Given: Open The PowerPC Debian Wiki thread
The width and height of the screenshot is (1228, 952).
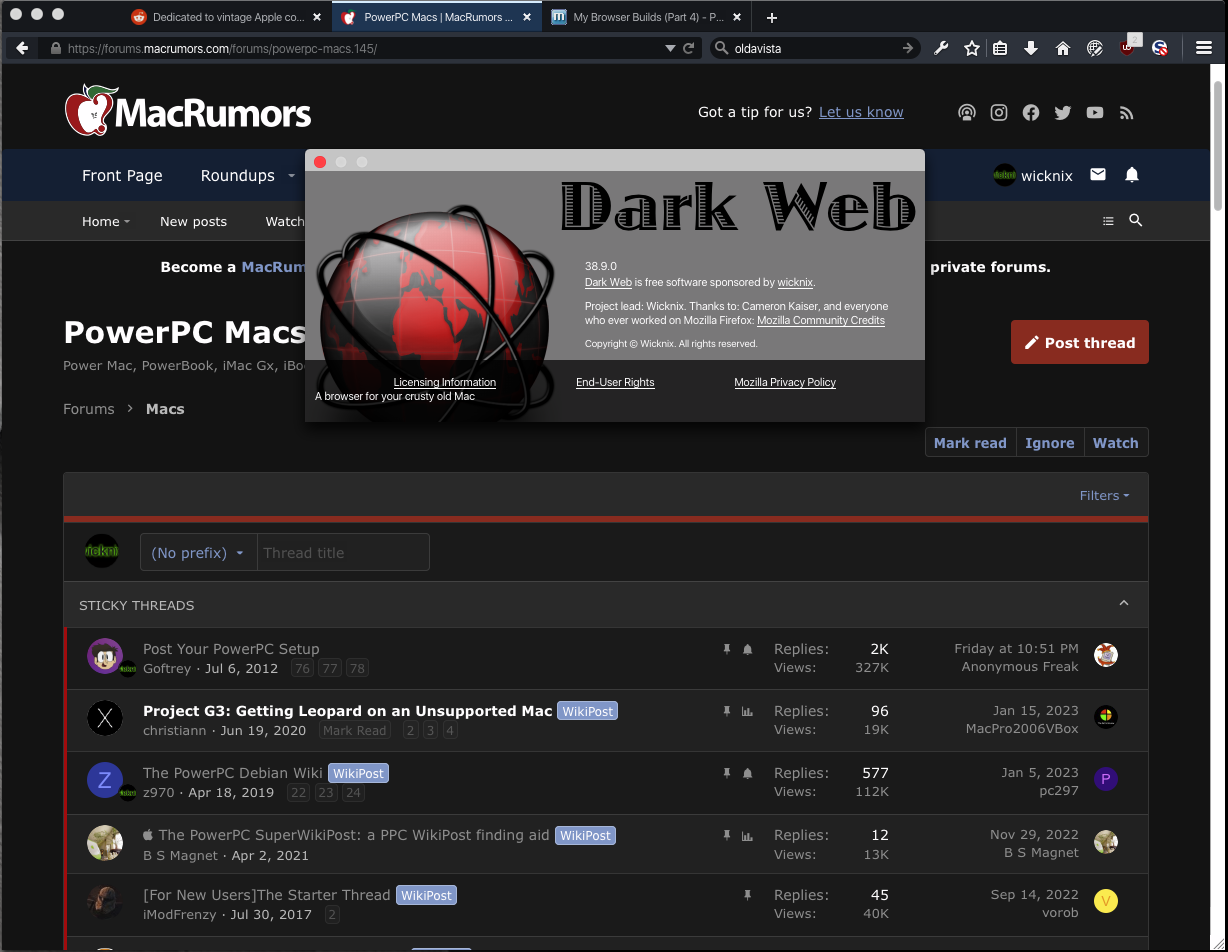Looking at the screenshot, I should point(233,773).
